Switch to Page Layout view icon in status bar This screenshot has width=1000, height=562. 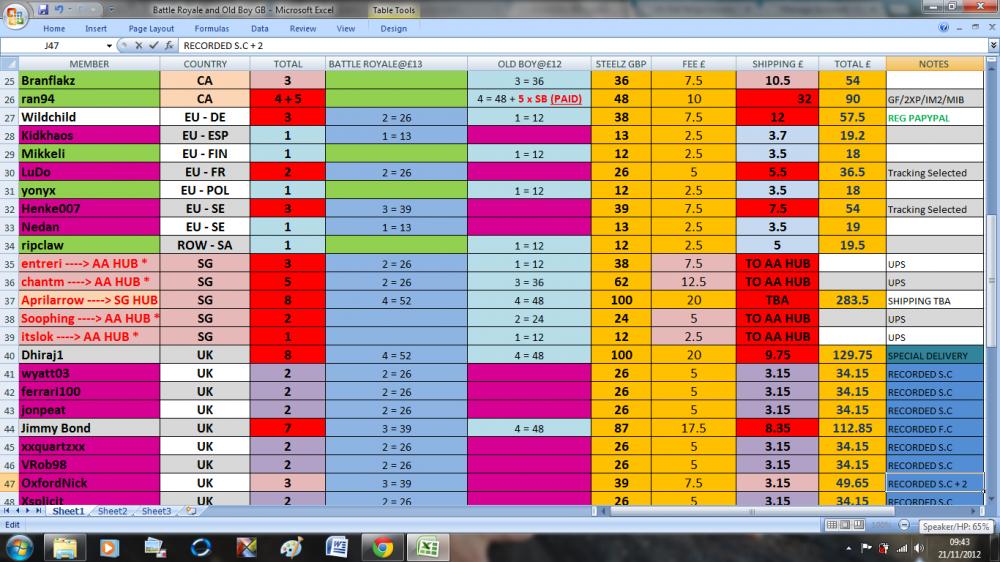845,525
